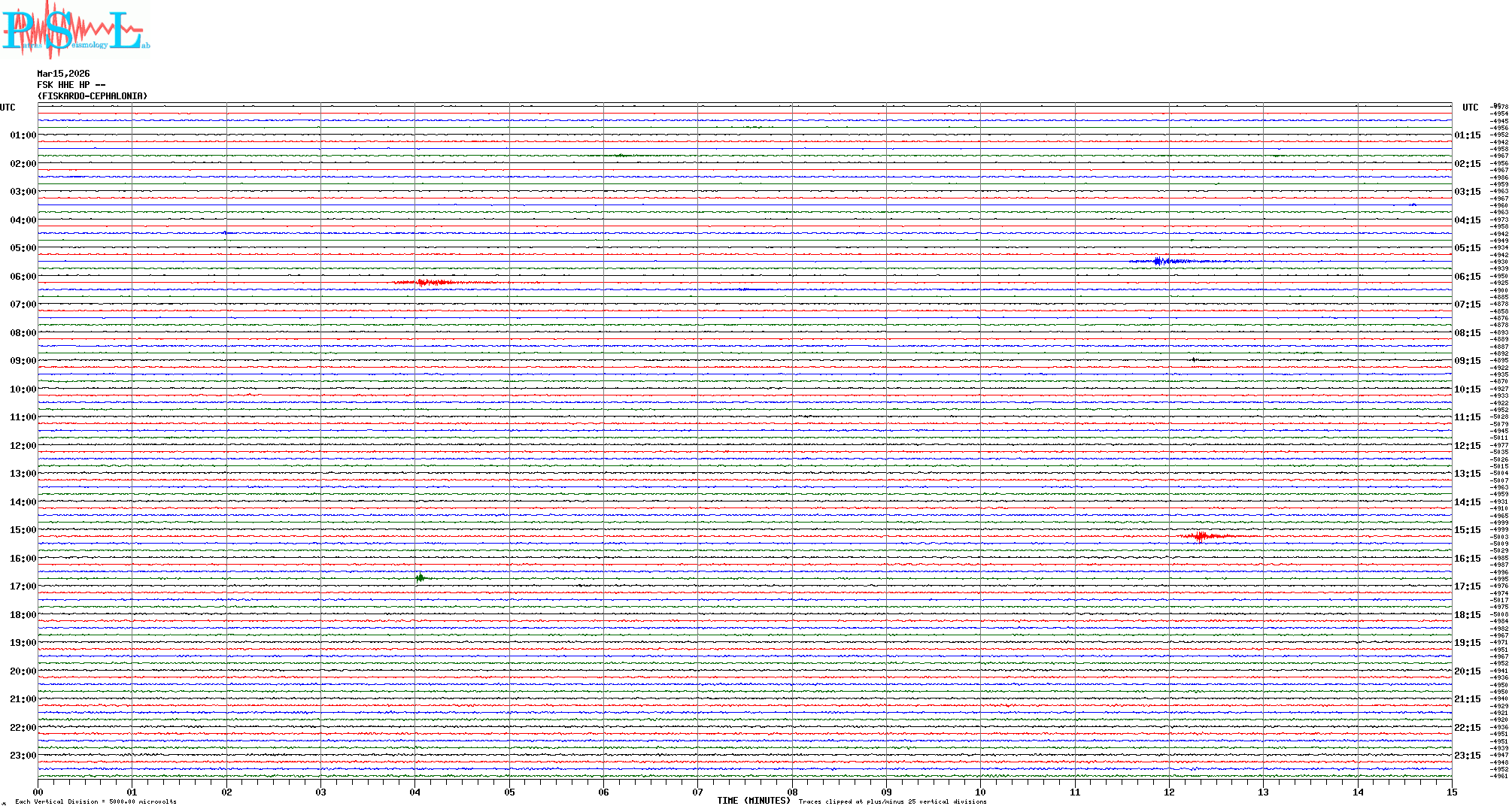Click minute 00 tick label on bottom axis
This screenshot has width=1512, height=812.
(x=38, y=792)
